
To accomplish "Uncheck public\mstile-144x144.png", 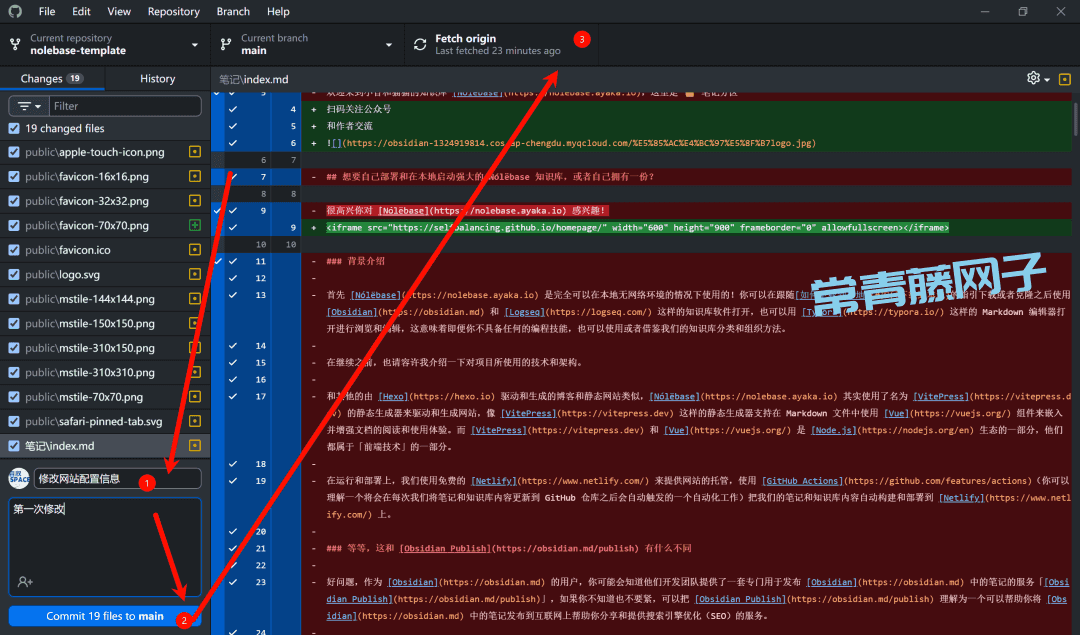I will tap(14, 298).
